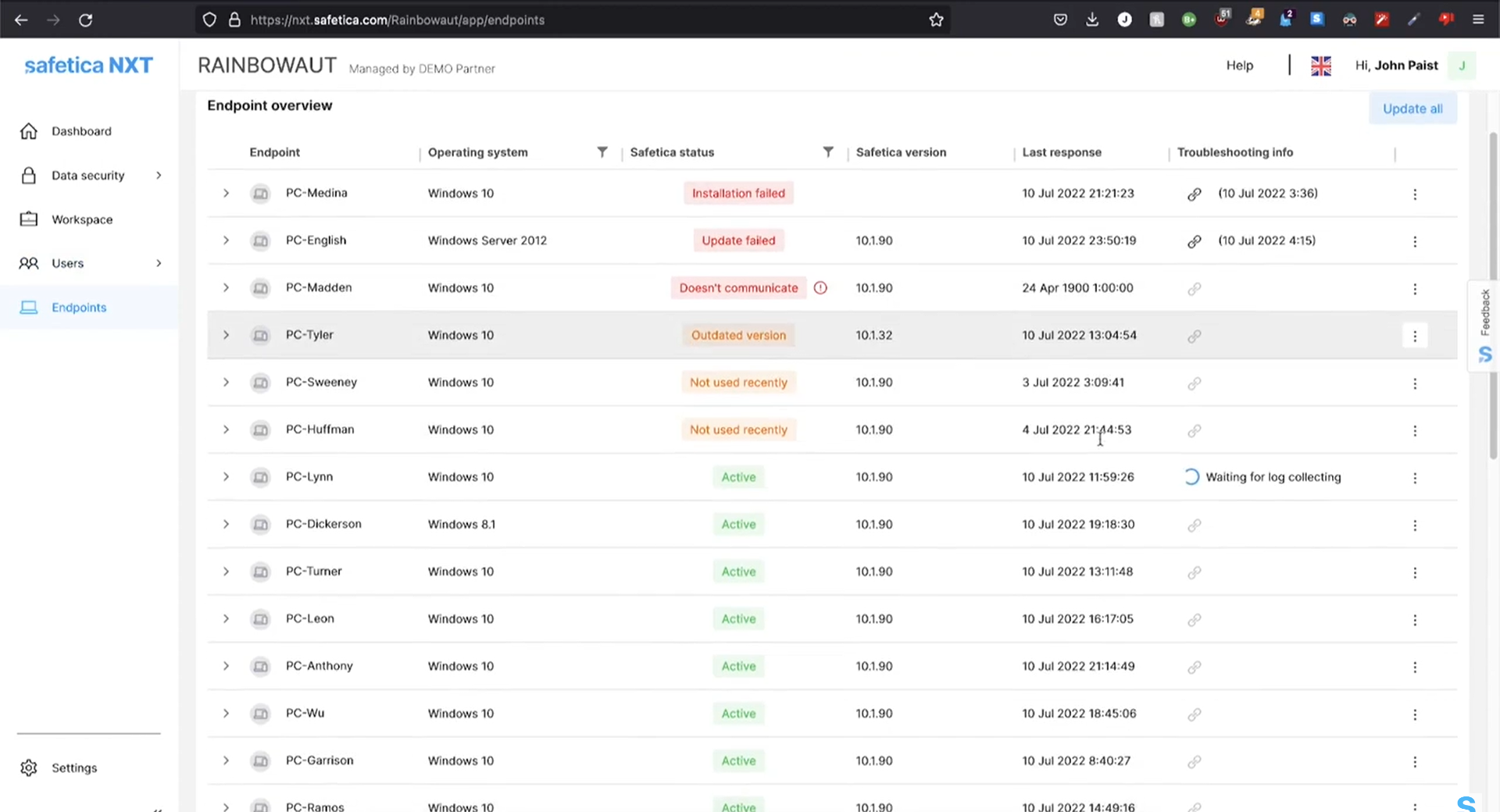Open the Help link in header
Screen dimensions: 1500x812
tap(1239, 66)
